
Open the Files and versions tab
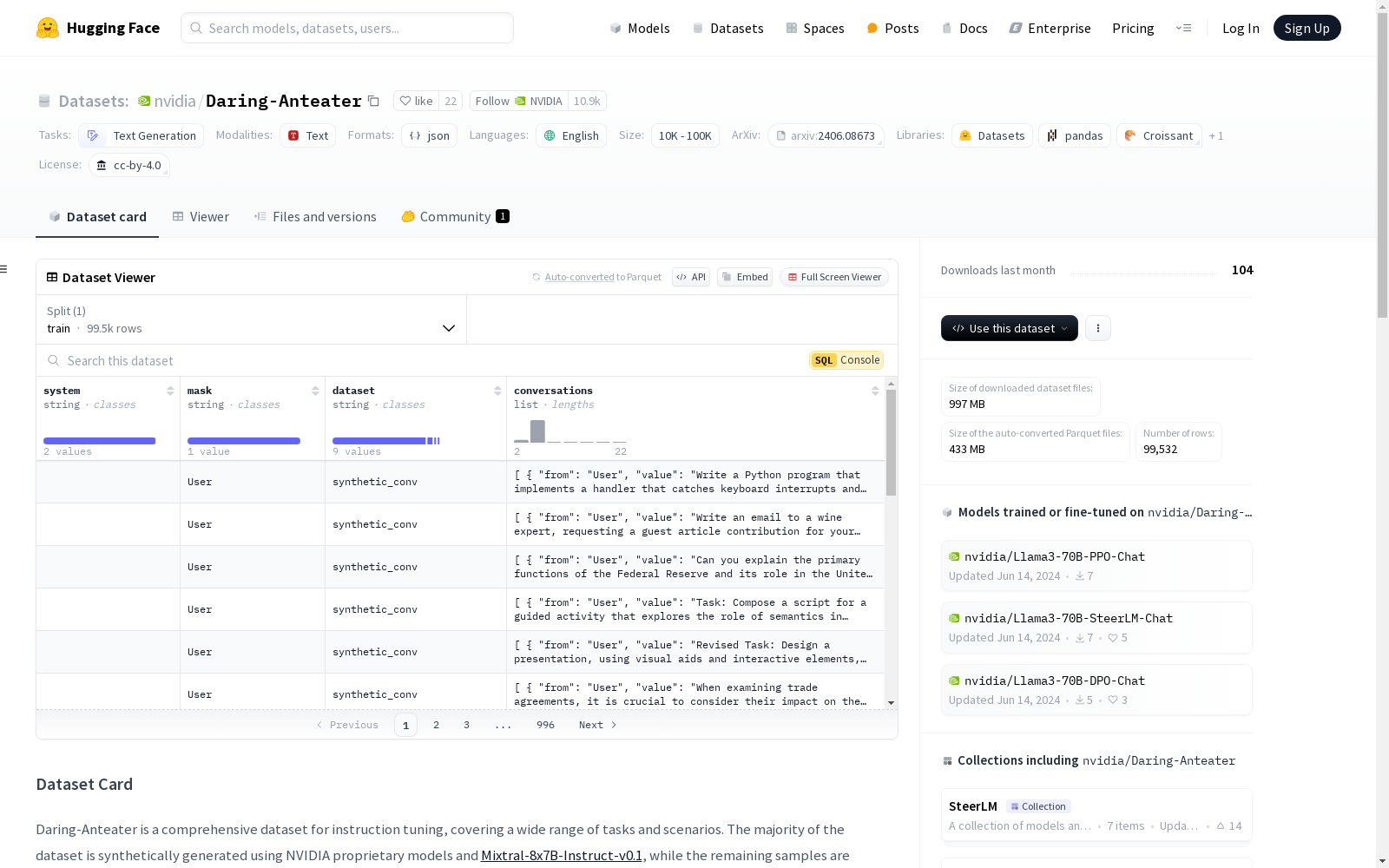315,217
